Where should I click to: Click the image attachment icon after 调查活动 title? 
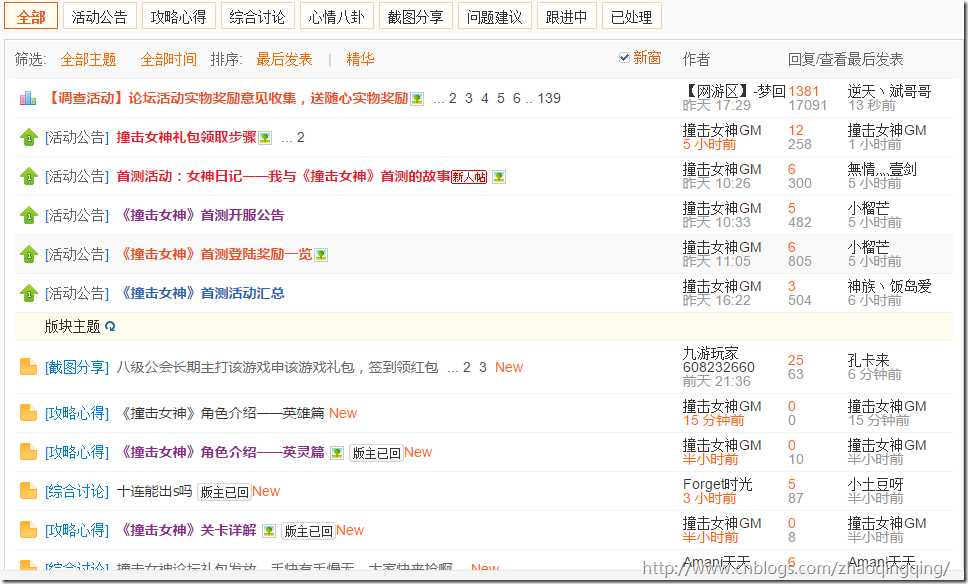418,99
